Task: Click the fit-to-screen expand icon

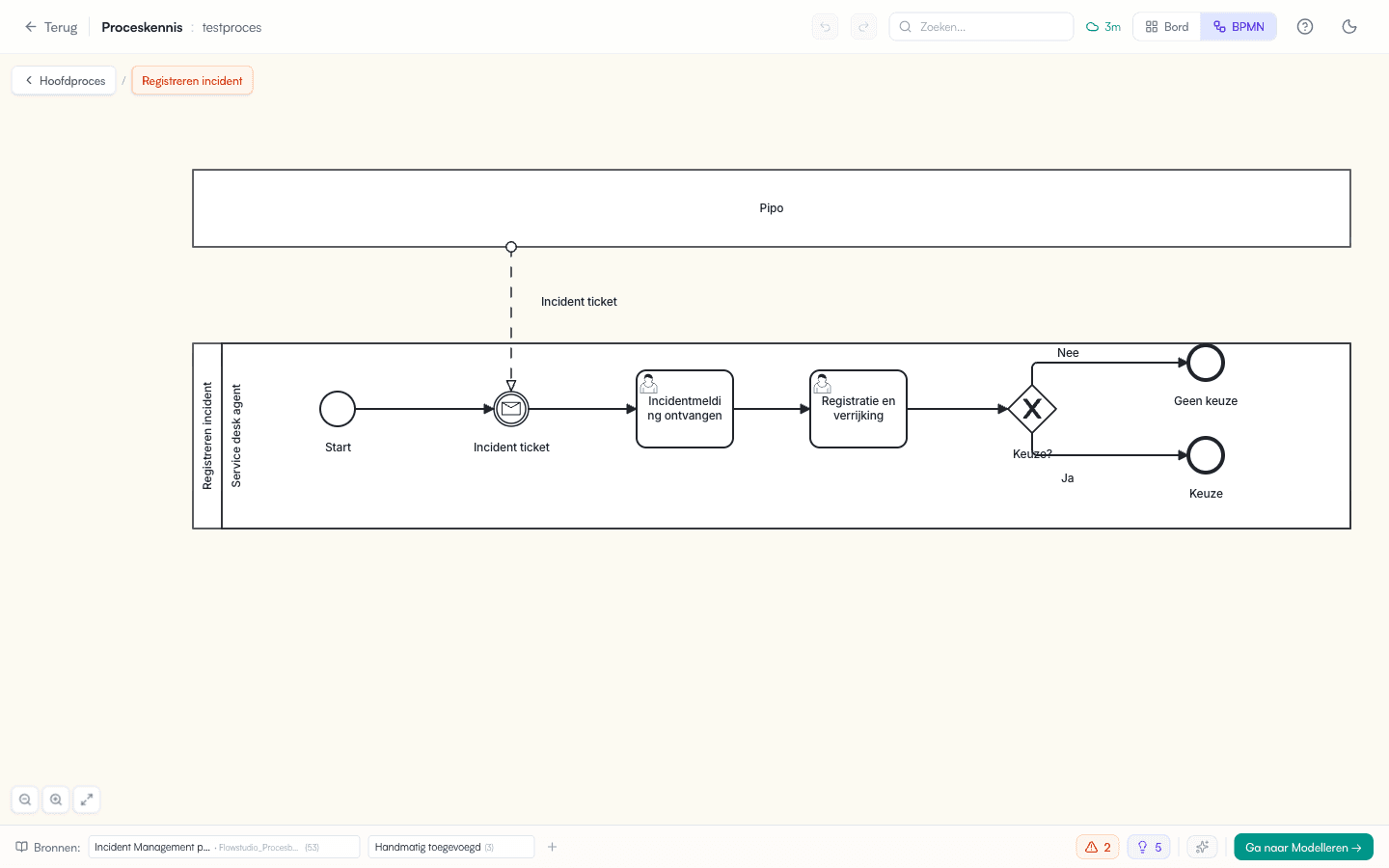Action: 87,800
